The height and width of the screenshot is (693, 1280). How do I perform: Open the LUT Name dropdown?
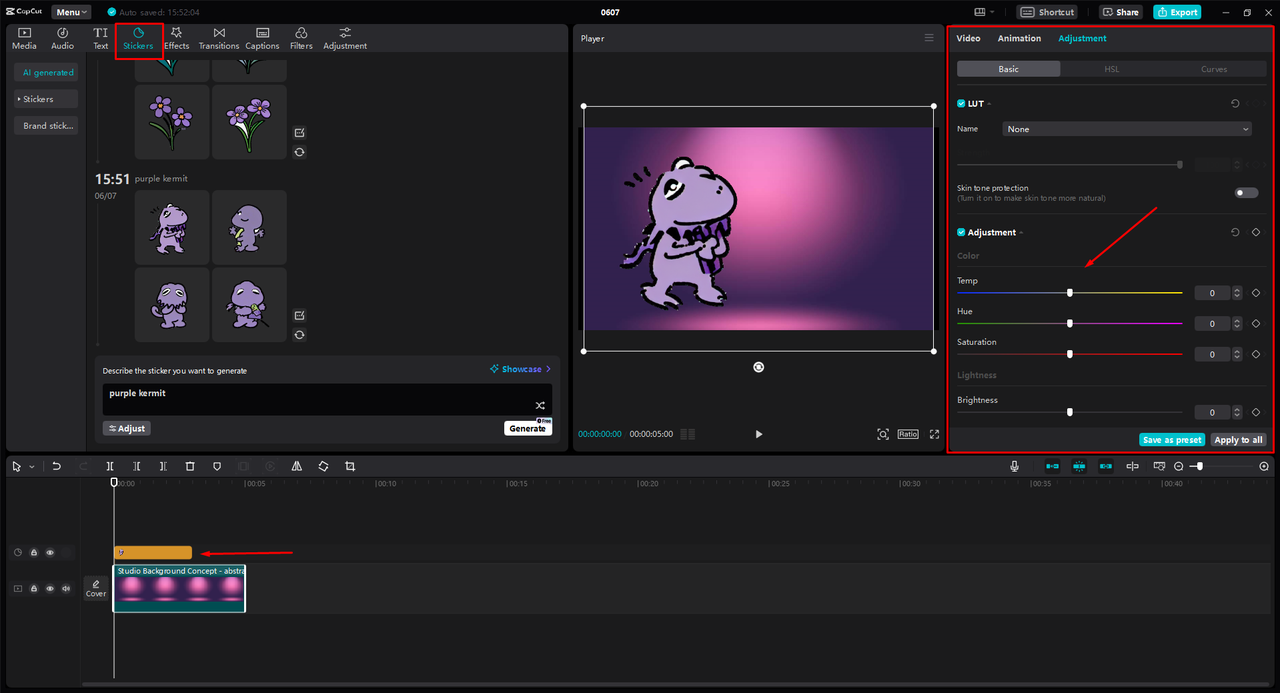[1127, 129]
